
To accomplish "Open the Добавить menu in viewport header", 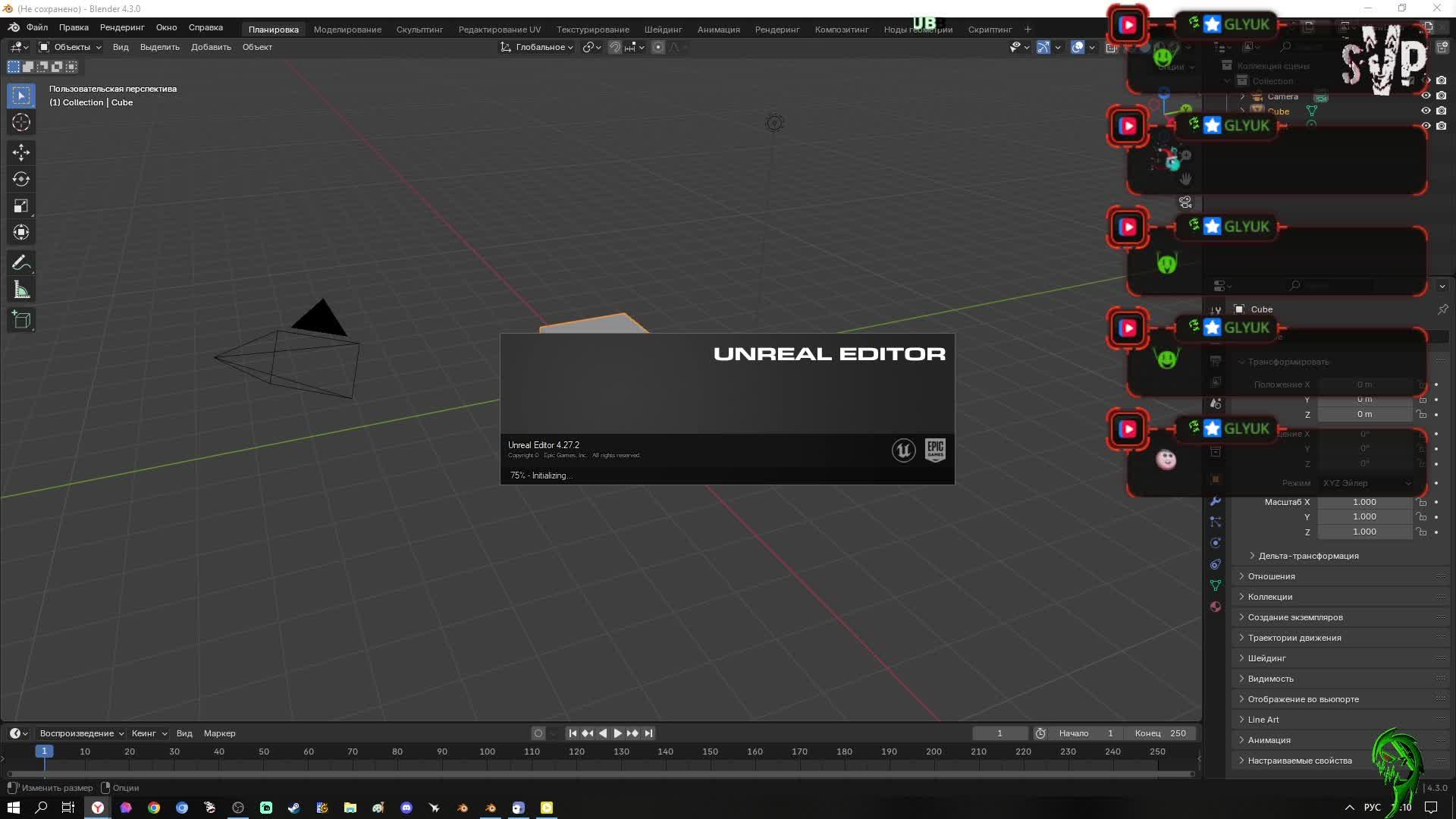I will 211,47.
